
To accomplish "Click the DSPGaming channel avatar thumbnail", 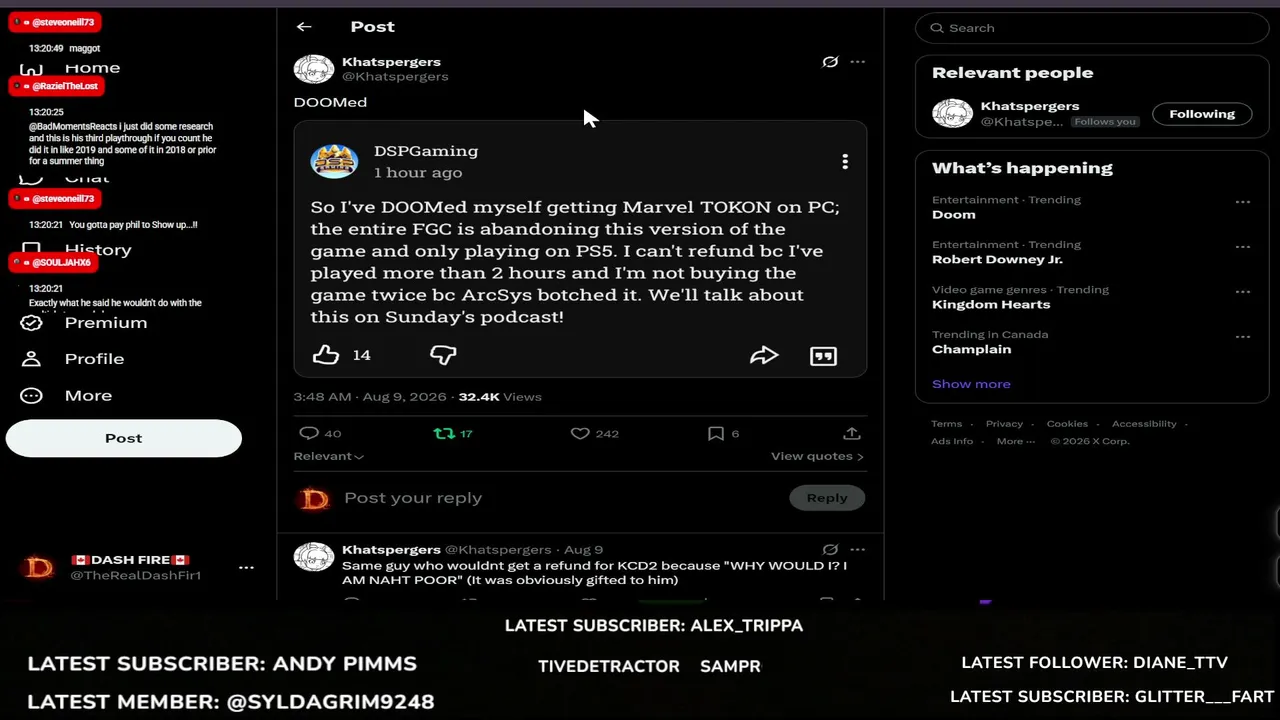I will tap(334, 161).
